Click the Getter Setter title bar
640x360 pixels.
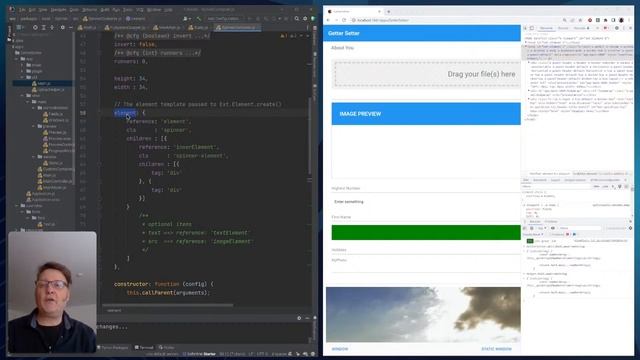422,33
